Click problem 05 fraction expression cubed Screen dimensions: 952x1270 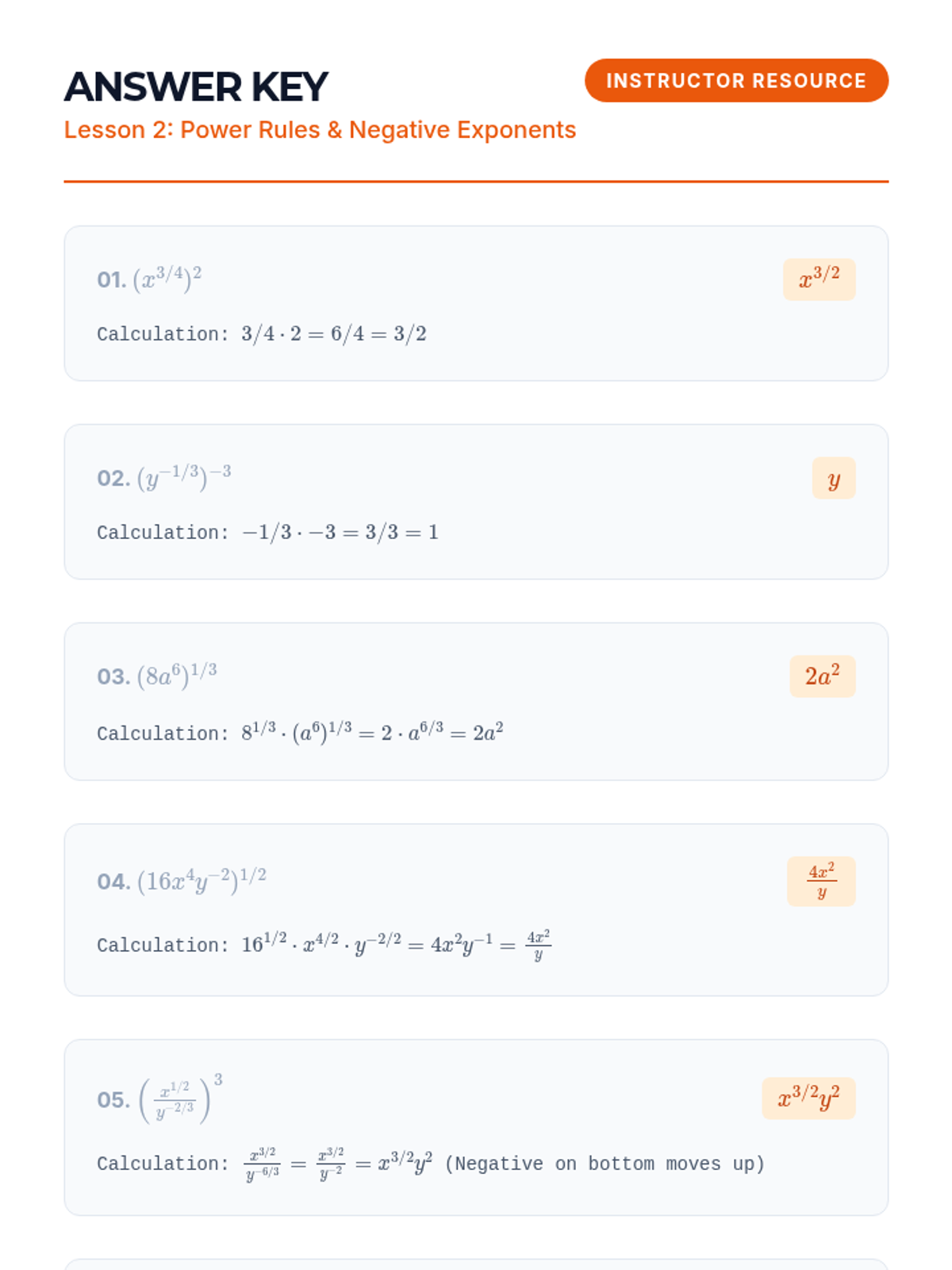[x=180, y=1099]
